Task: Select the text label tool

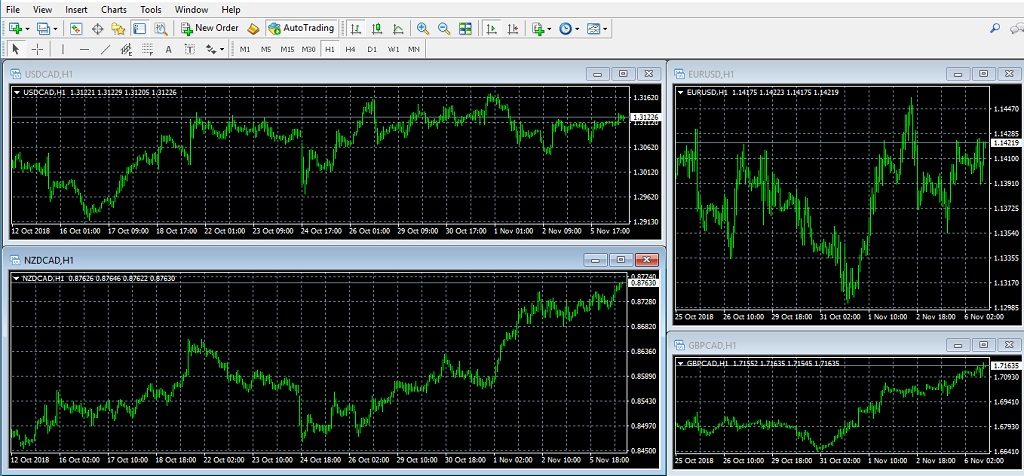Action: (168, 48)
